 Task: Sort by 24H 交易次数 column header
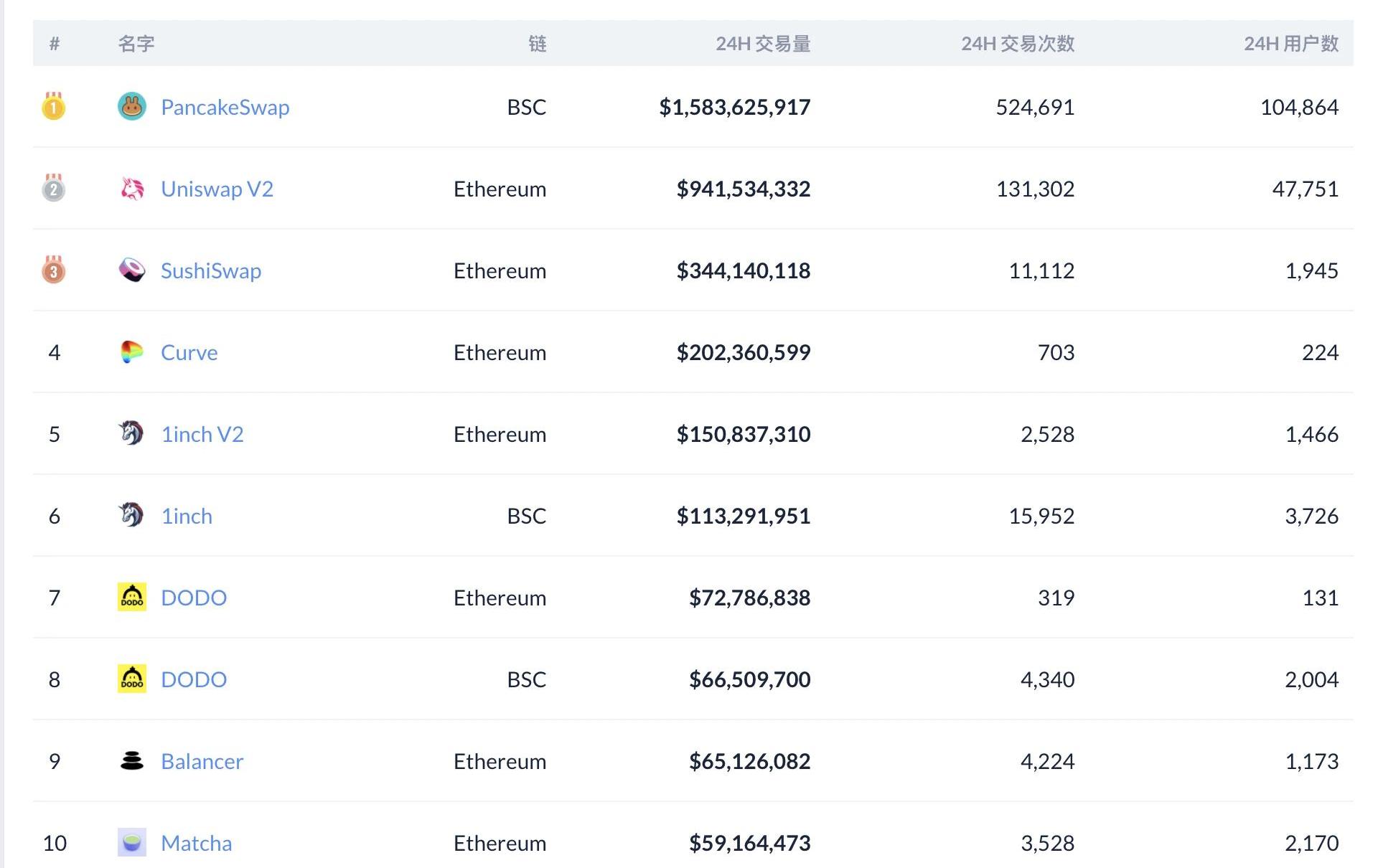(1018, 44)
